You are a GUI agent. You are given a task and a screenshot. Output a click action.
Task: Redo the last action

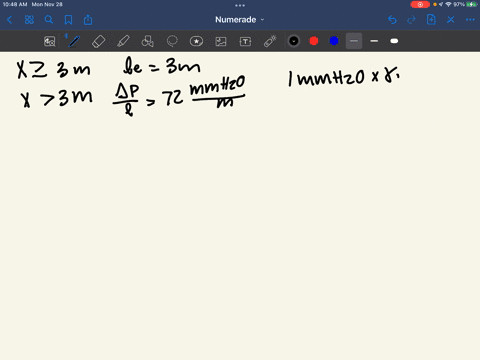(x=411, y=20)
